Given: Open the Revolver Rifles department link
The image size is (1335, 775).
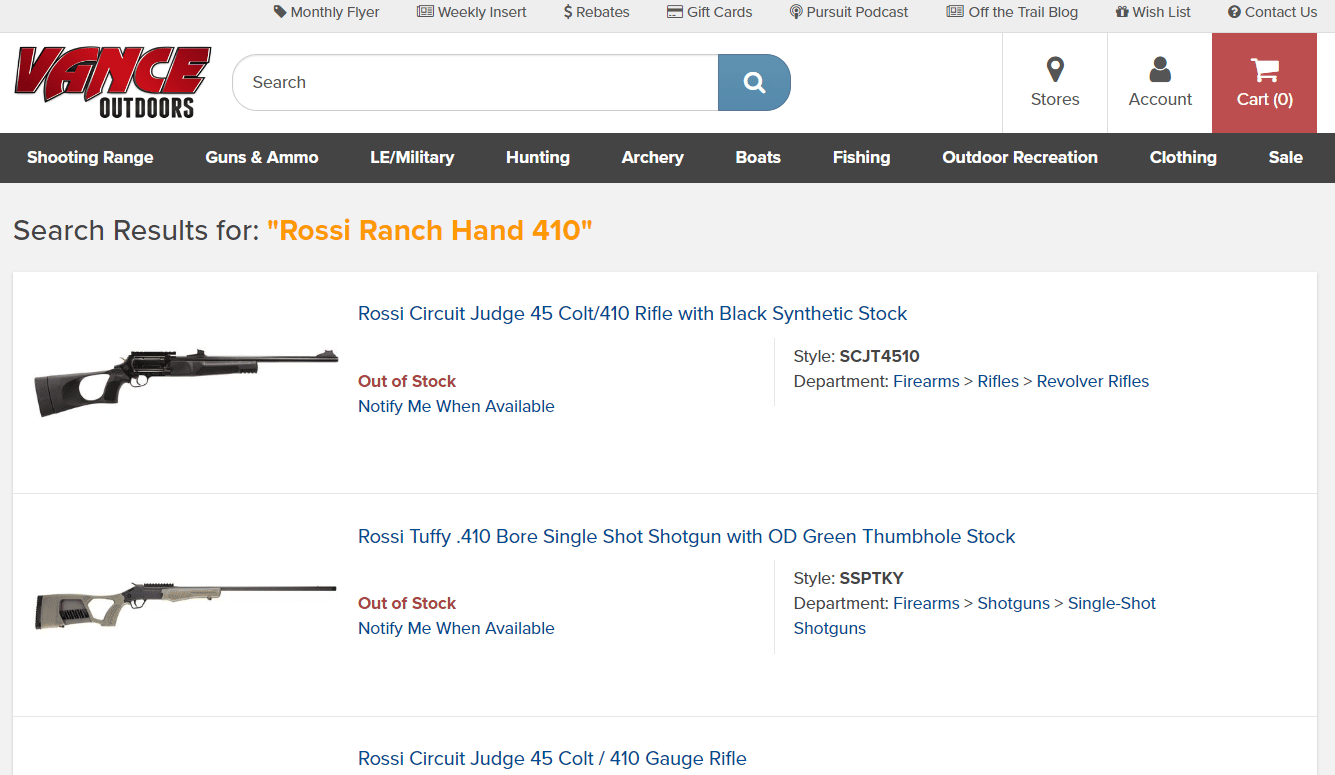Looking at the screenshot, I should [1093, 381].
